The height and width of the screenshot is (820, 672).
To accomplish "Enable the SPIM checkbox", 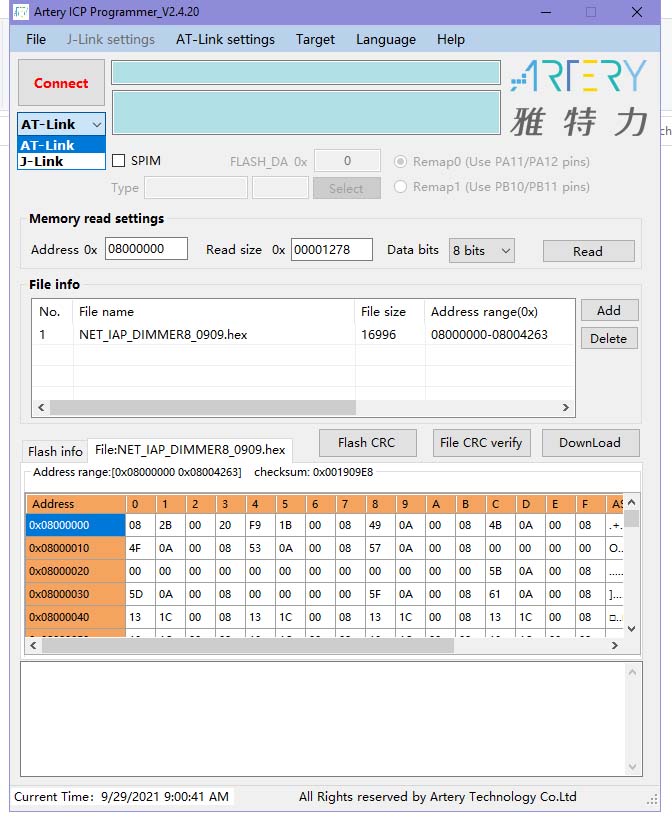I will click(x=119, y=161).
